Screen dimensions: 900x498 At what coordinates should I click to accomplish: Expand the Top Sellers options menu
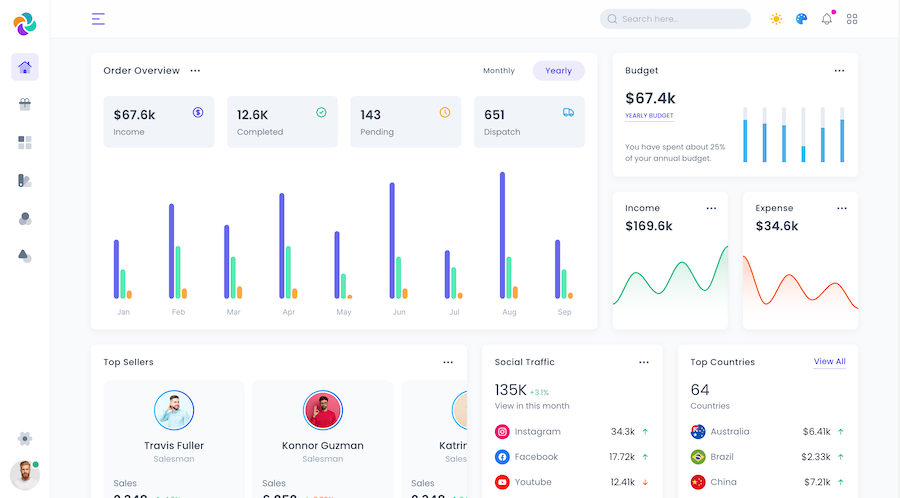pos(448,362)
